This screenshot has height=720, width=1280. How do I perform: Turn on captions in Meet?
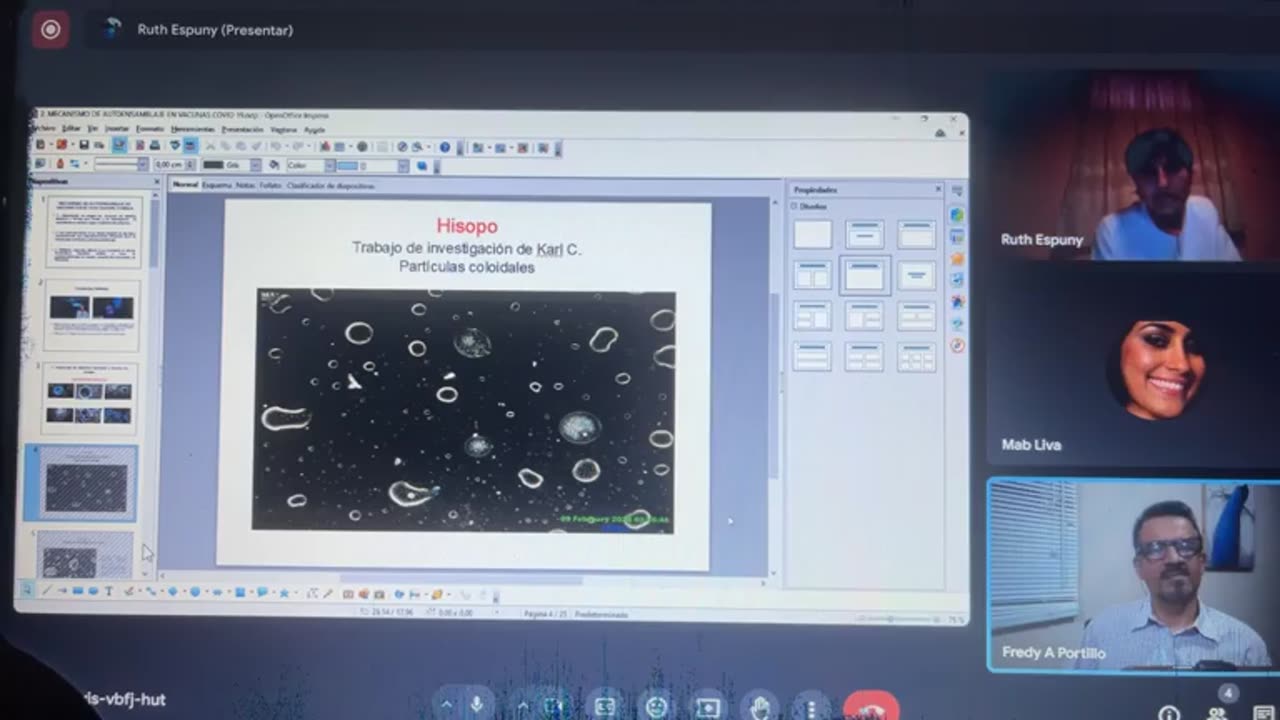tap(604, 706)
